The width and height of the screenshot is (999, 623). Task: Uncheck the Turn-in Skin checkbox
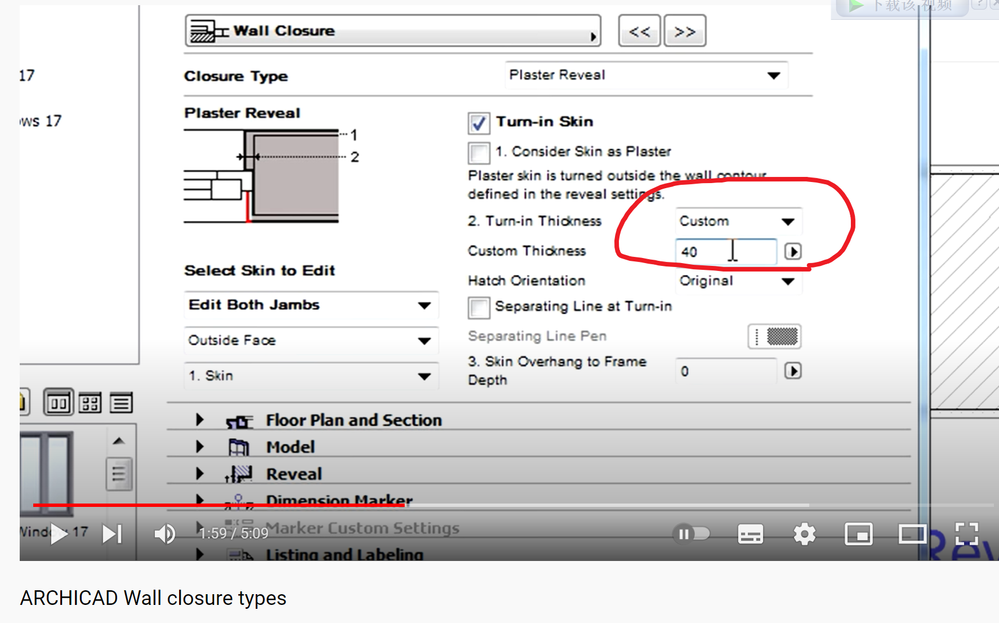(x=478, y=123)
